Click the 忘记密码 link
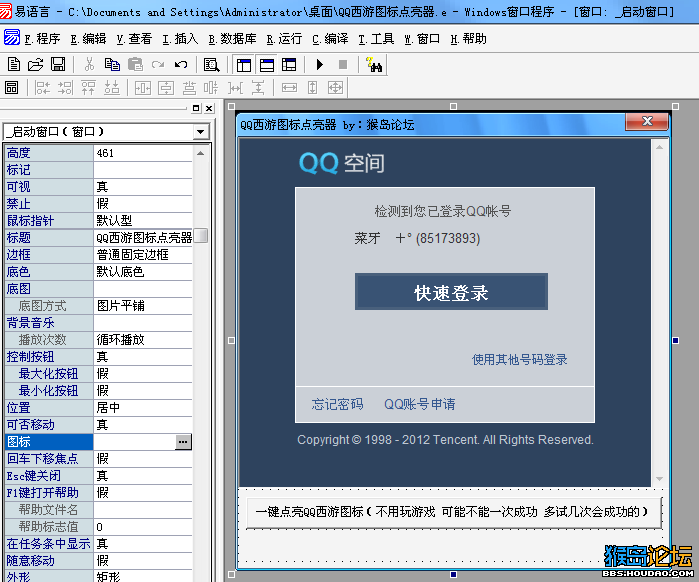This screenshot has height=582, width=699. coord(337,404)
